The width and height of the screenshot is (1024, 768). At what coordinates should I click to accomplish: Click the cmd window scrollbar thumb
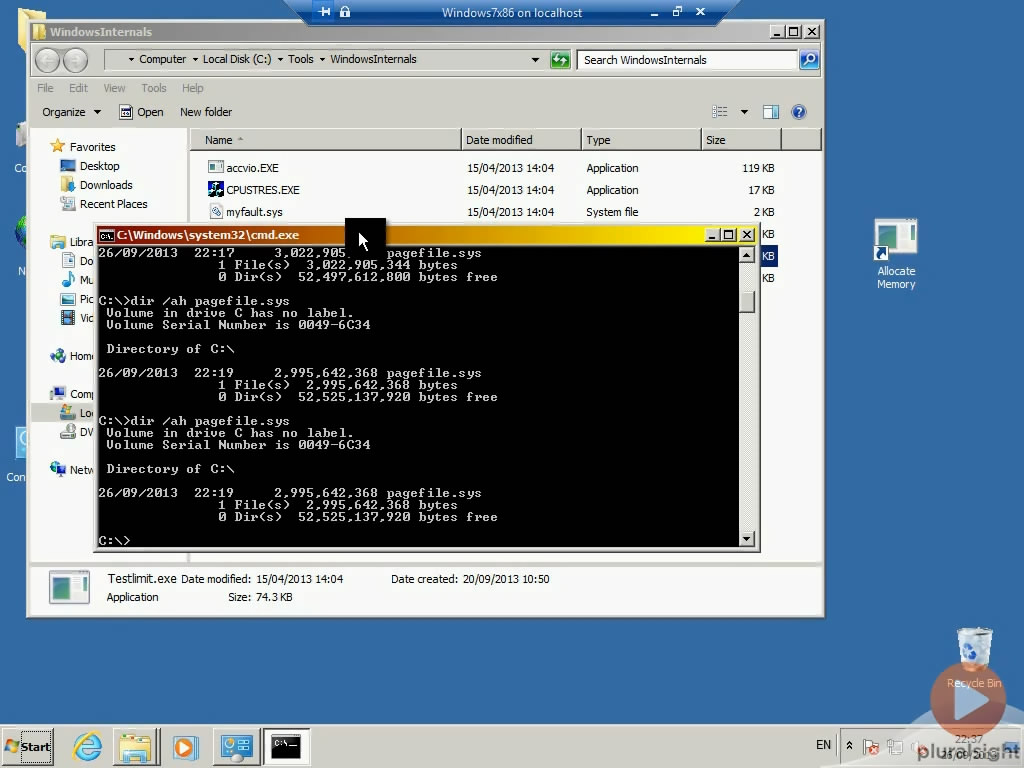coord(746,302)
